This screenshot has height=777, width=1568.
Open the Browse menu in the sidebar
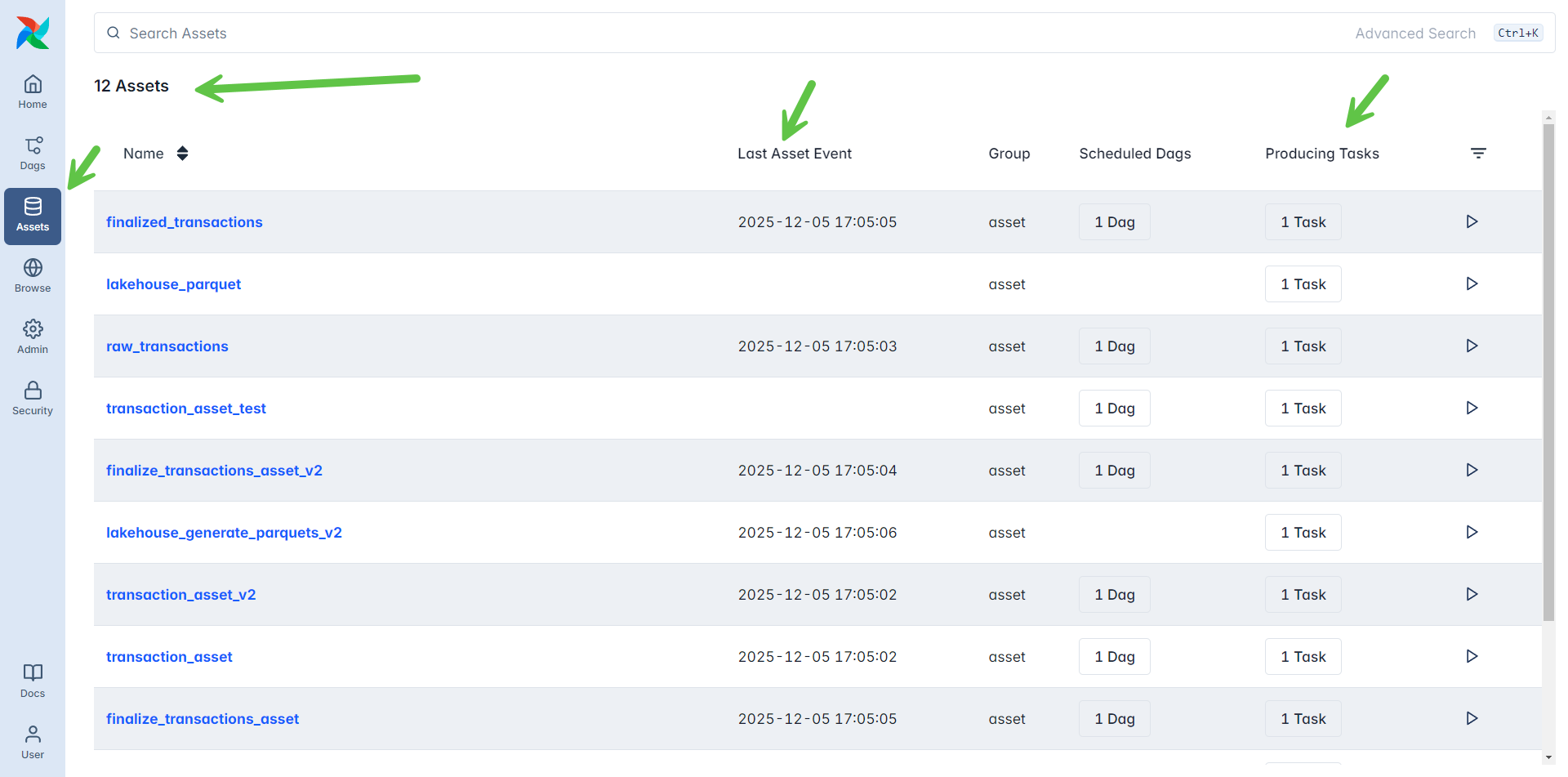pyautogui.click(x=33, y=275)
